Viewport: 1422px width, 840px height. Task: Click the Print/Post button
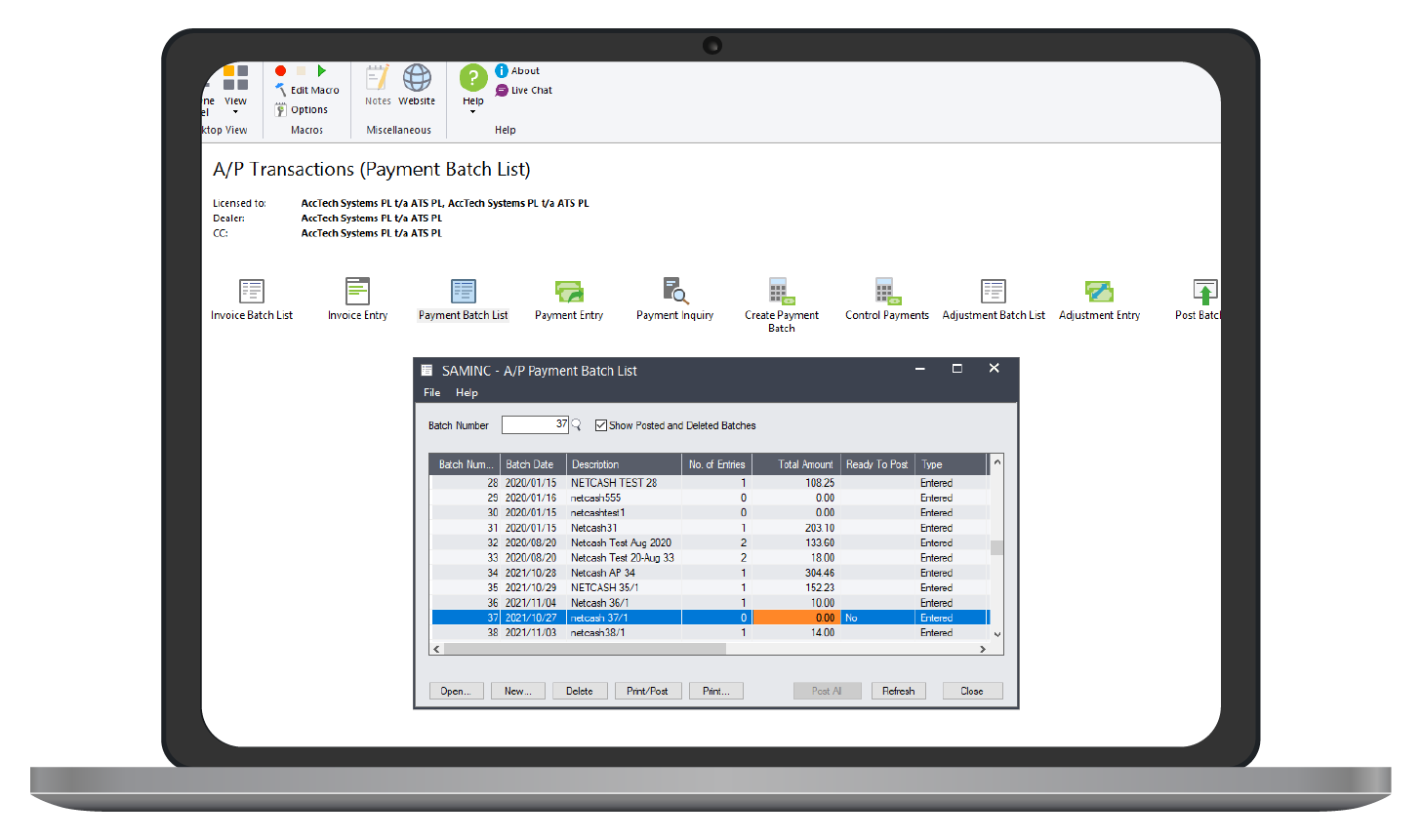647,691
